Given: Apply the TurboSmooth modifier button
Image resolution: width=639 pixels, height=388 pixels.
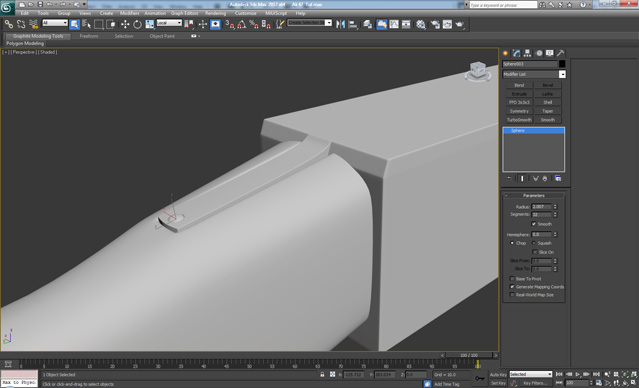Looking at the screenshot, I should click(519, 120).
